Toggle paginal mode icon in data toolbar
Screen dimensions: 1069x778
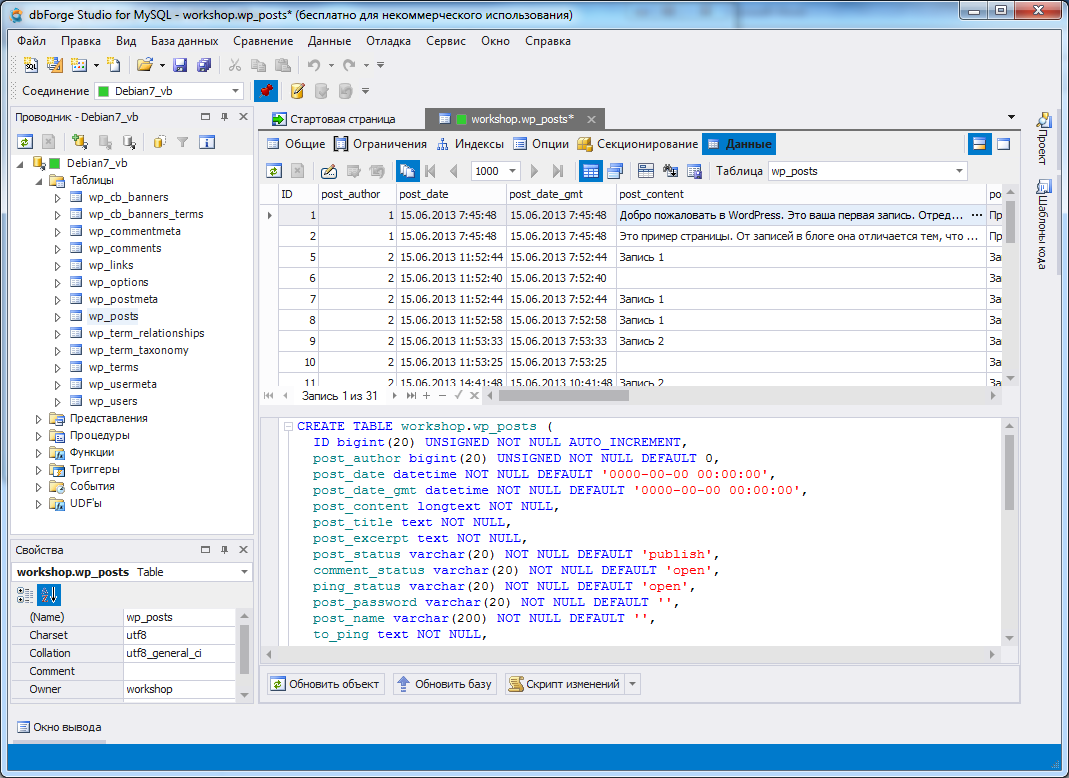[408, 171]
